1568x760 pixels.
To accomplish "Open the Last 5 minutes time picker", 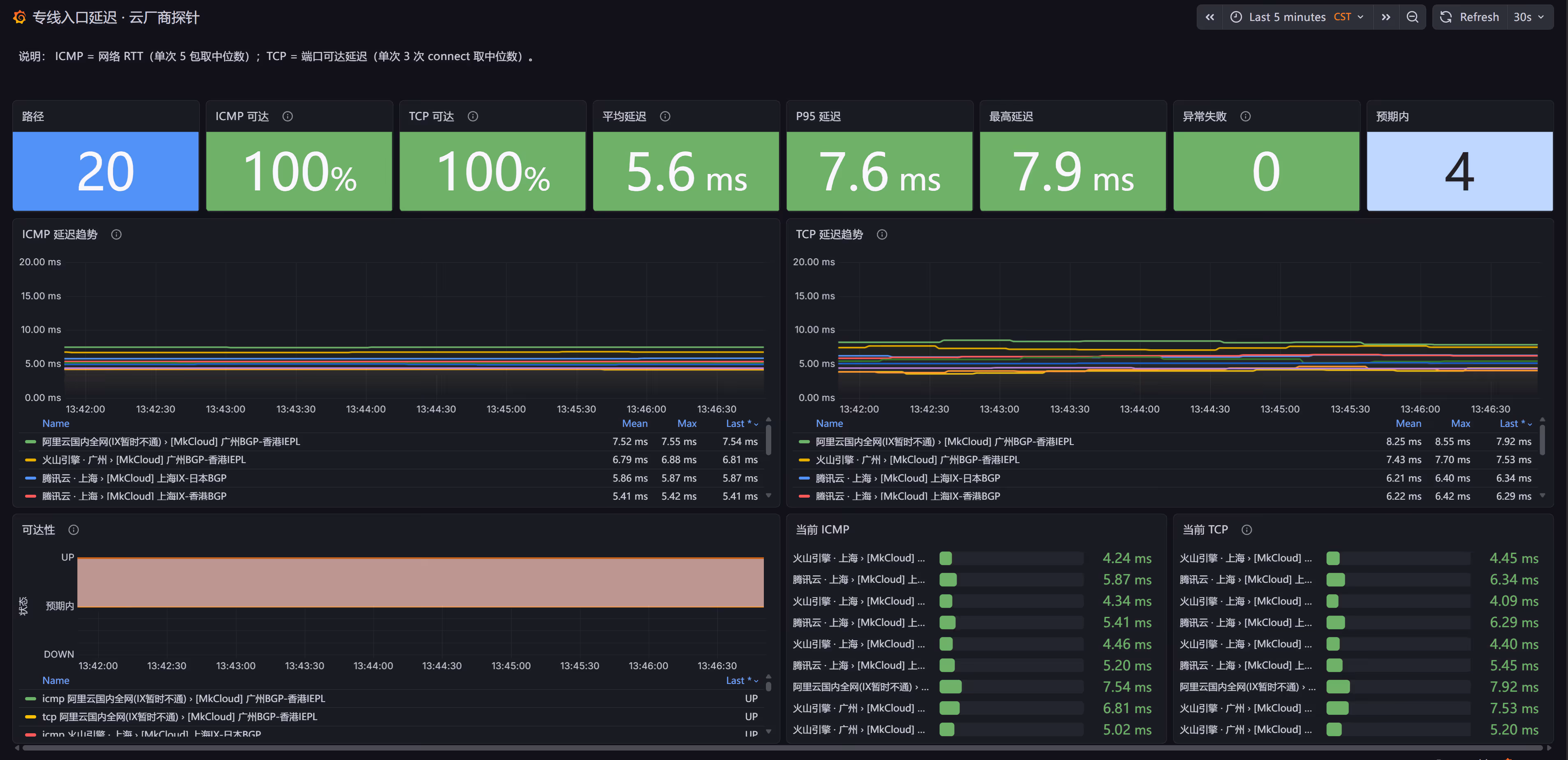I will point(1297,17).
